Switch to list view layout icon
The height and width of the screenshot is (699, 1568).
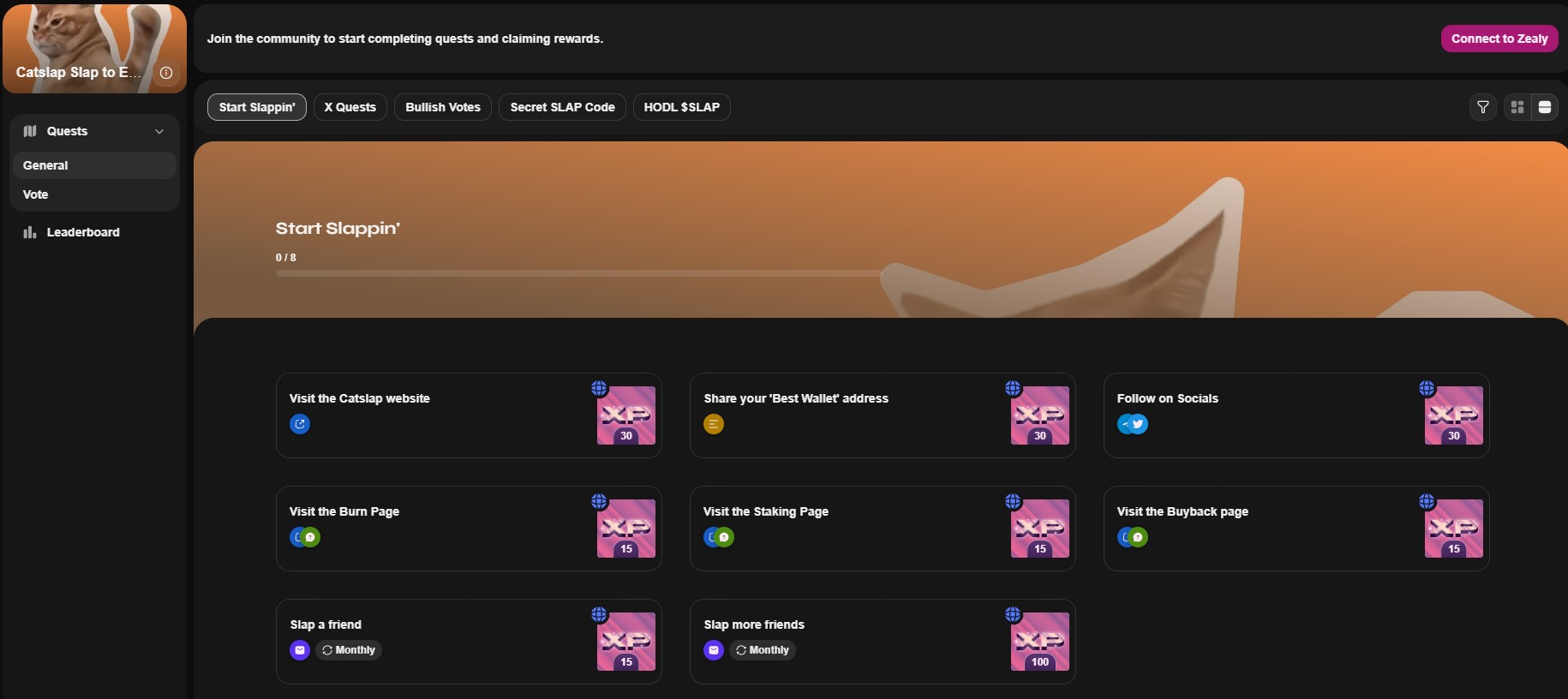tap(1545, 107)
